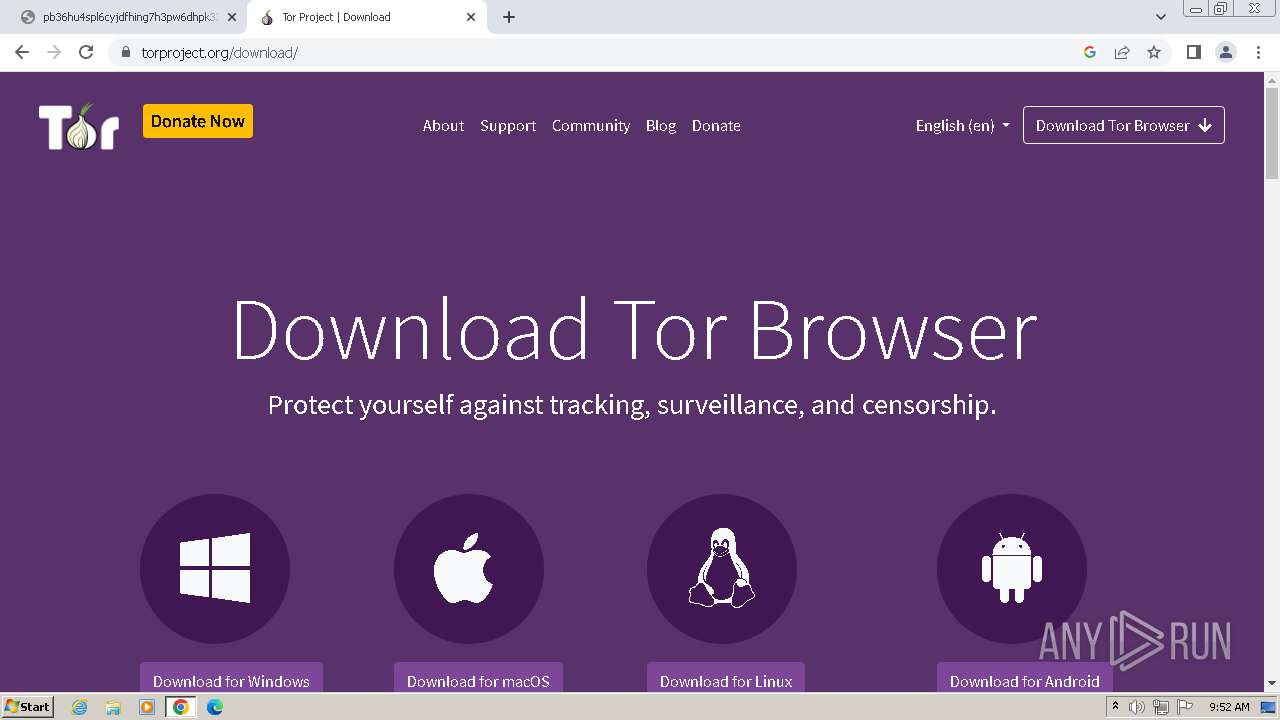This screenshot has width=1280, height=720.
Task: Click the yellow Donate Now button
Action: (x=198, y=121)
